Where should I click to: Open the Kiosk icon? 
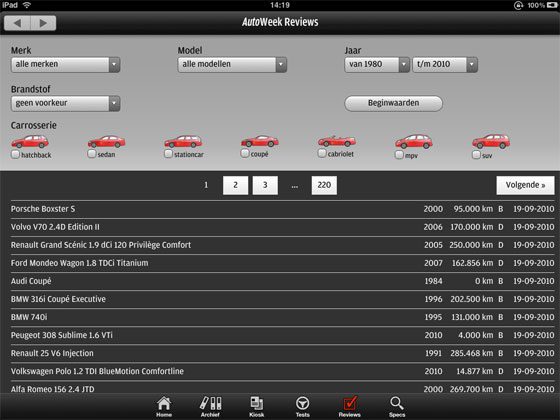pos(256,404)
